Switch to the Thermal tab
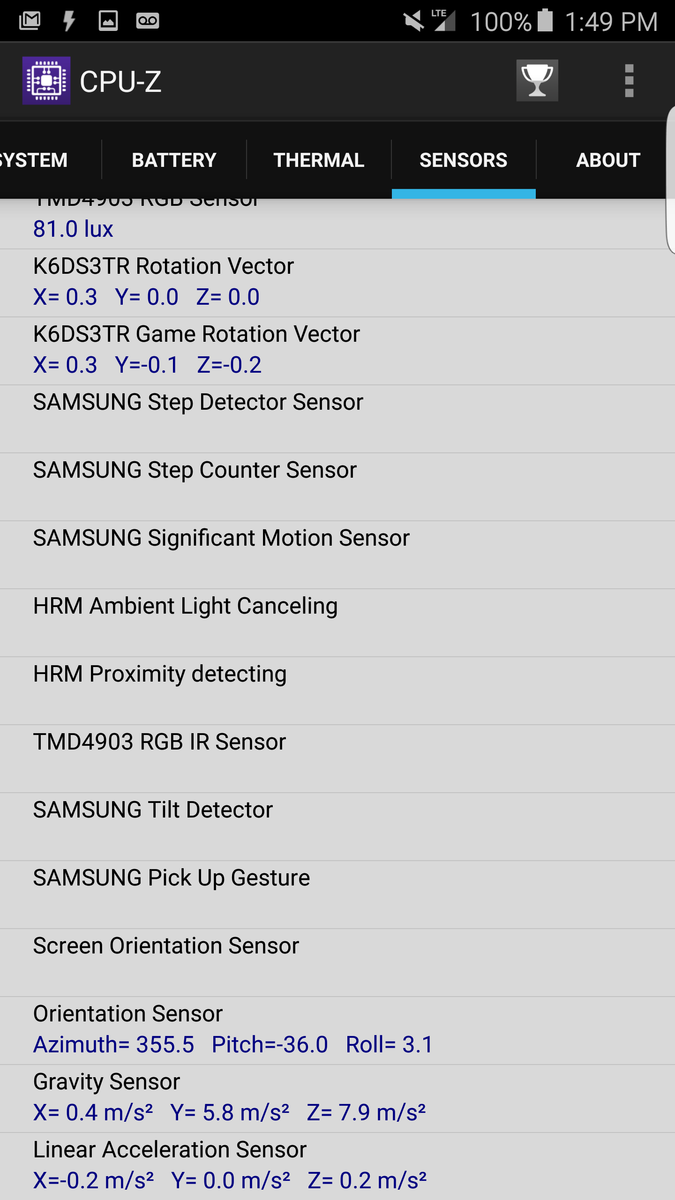The width and height of the screenshot is (675, 1200). (319, 160)
